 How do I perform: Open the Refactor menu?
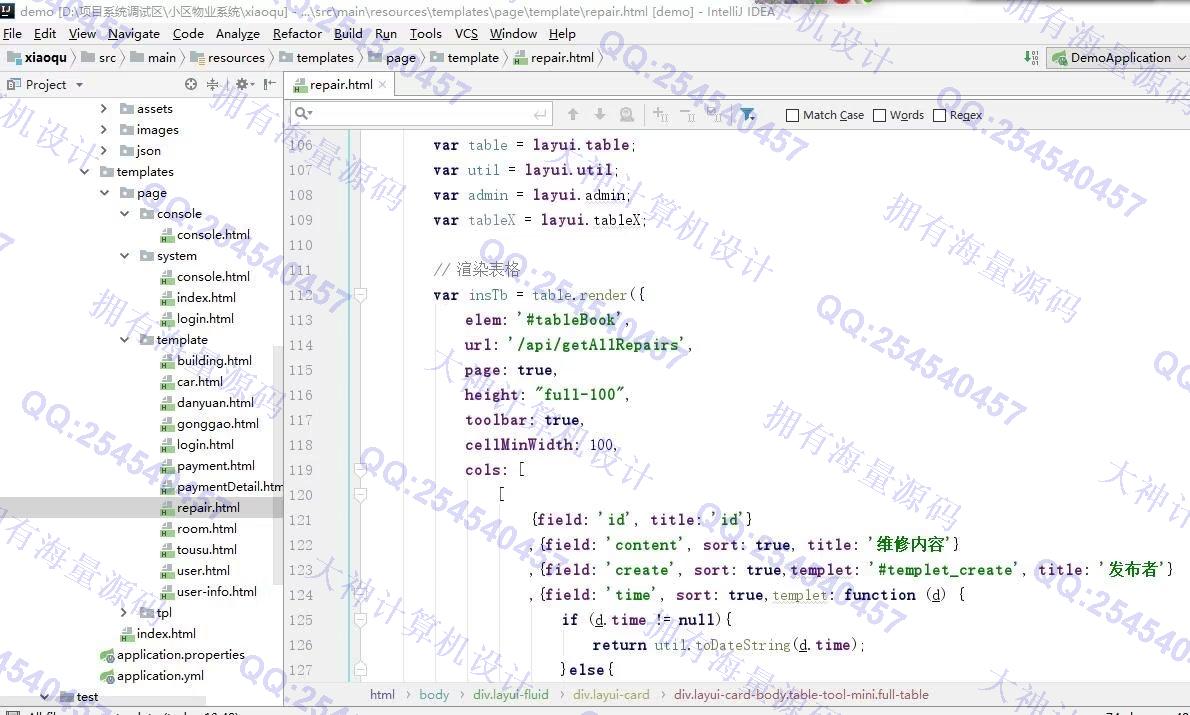pos(297,33)
